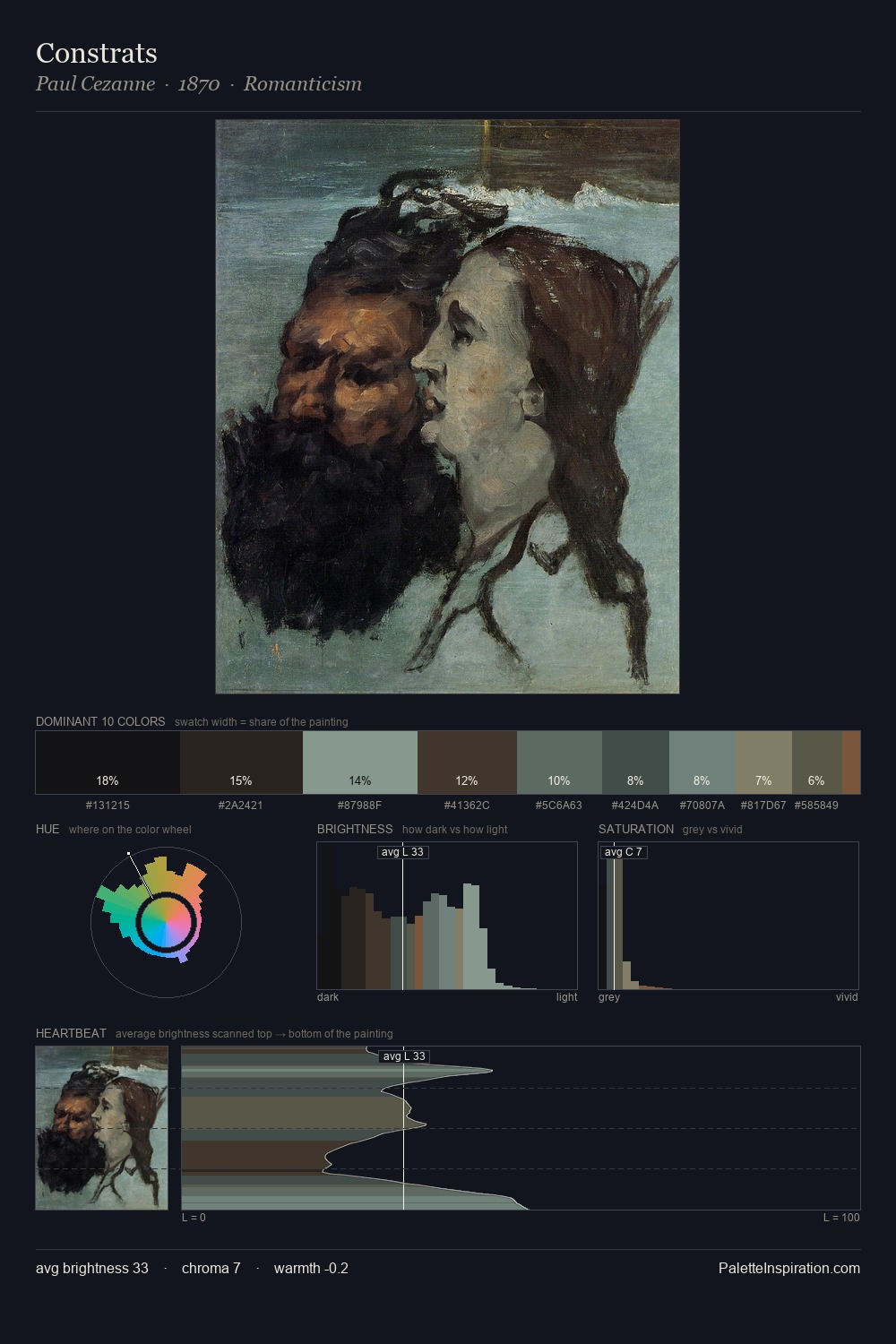The width and height of the screenshot is (896, 1344).
Task: Click 'swatch width = share of the painting' caption
Action: click(262, 722)
